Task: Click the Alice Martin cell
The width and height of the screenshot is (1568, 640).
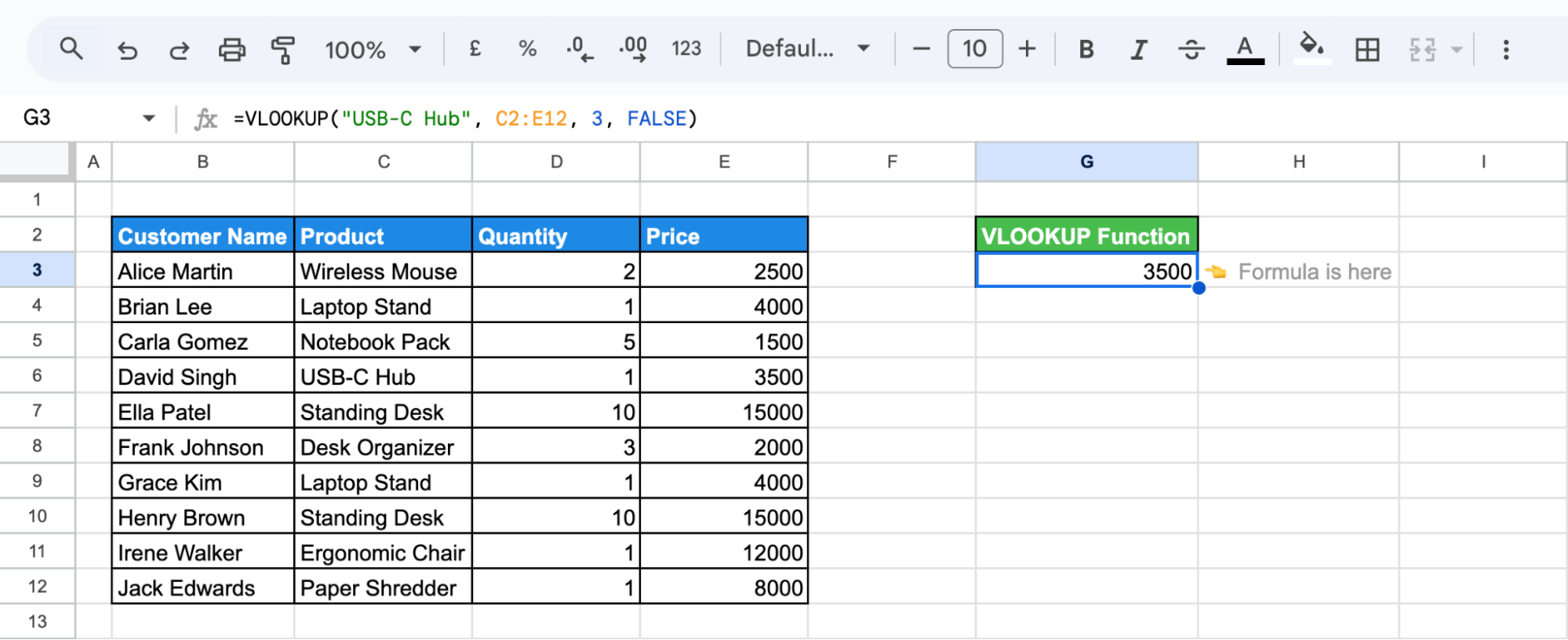Action: (x=203, y=271)
